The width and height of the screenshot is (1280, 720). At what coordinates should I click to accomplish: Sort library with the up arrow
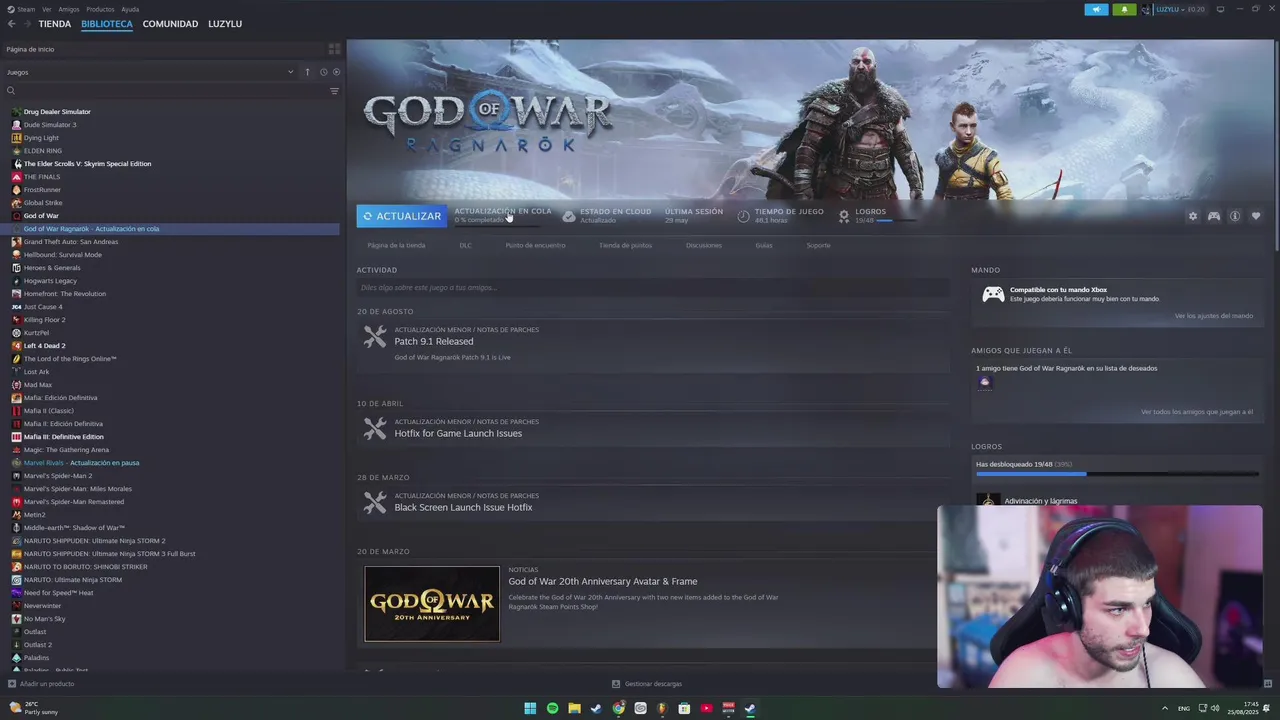(x=307, y=72)
